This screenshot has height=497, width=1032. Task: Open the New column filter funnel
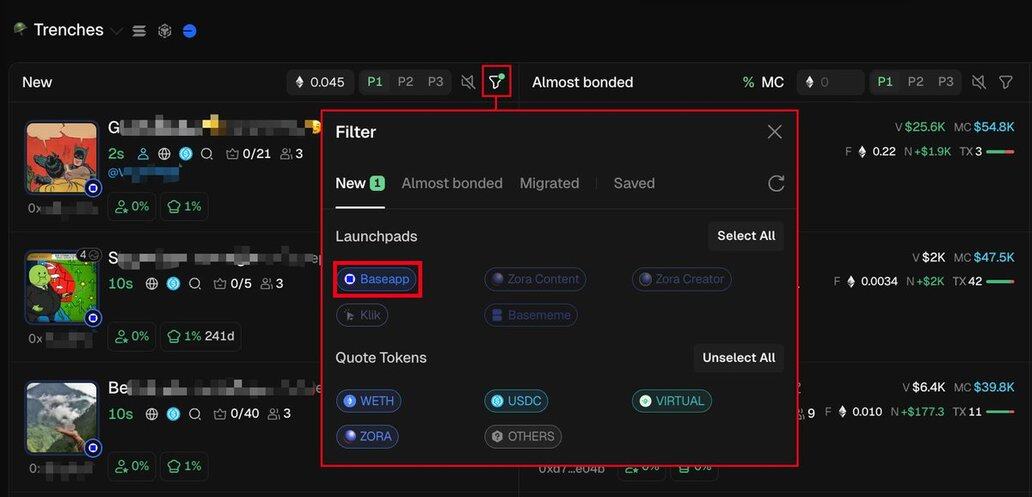click(x=496, y=82)
